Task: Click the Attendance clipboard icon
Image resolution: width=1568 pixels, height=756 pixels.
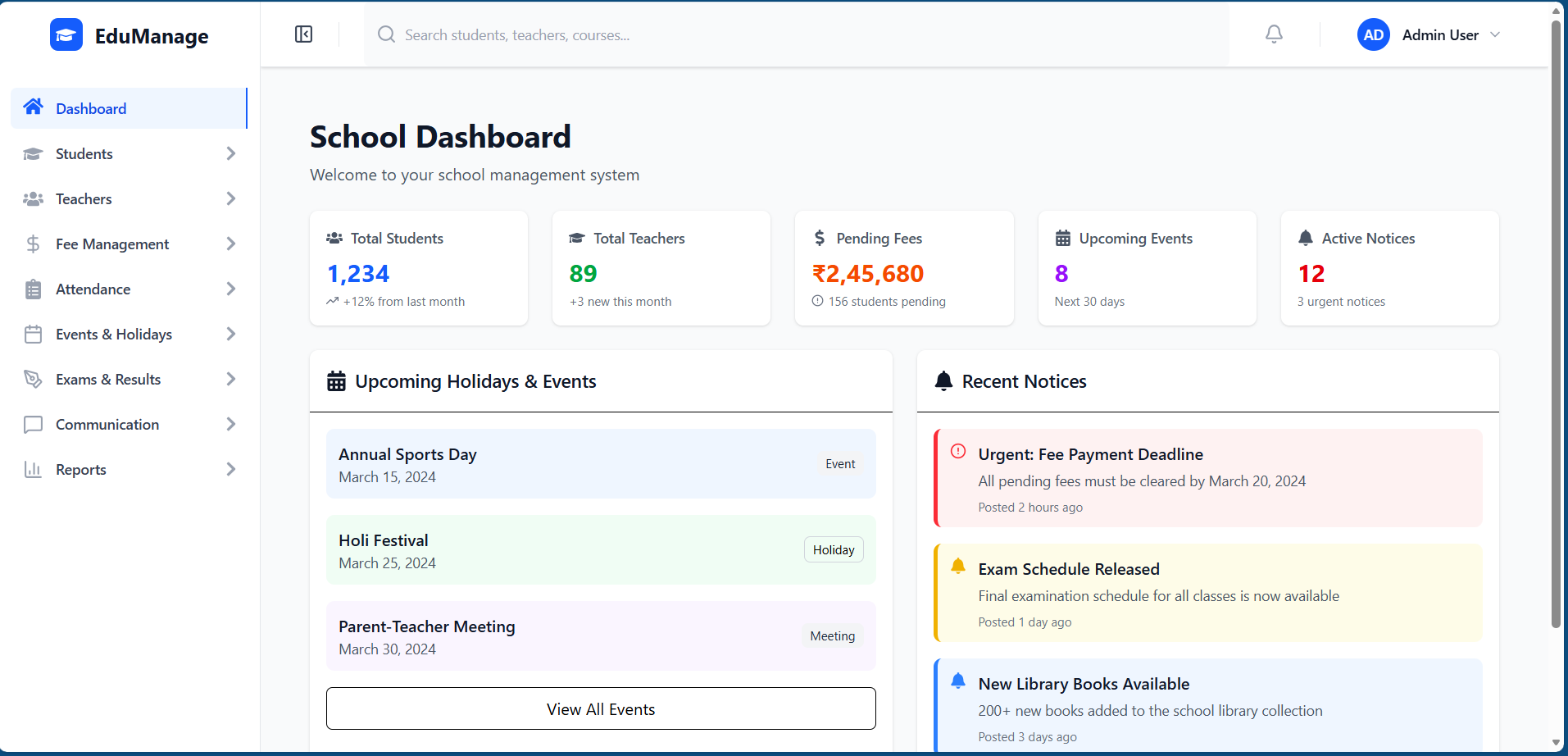Action: pos(33,289)
